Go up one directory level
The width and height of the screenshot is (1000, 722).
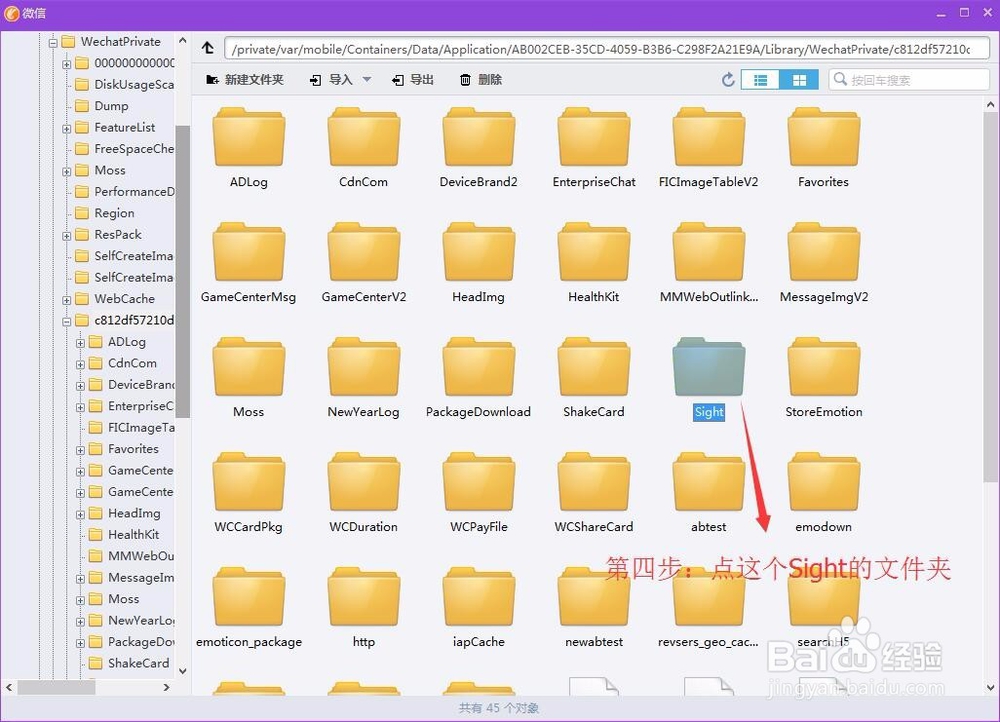point(208,48)
